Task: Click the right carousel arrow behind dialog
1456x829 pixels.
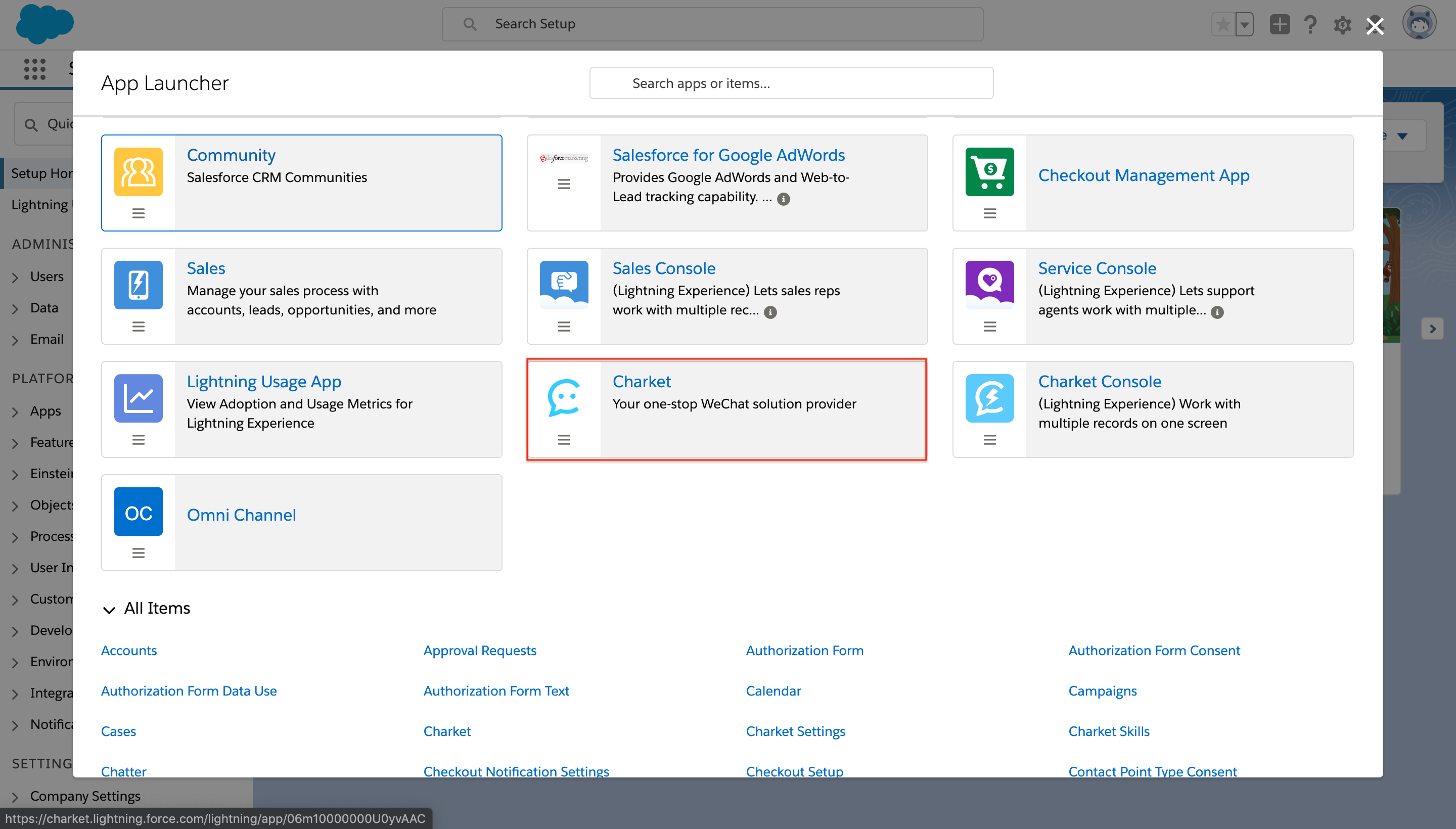Action: pyautogui.click(x=1432, y=329)
